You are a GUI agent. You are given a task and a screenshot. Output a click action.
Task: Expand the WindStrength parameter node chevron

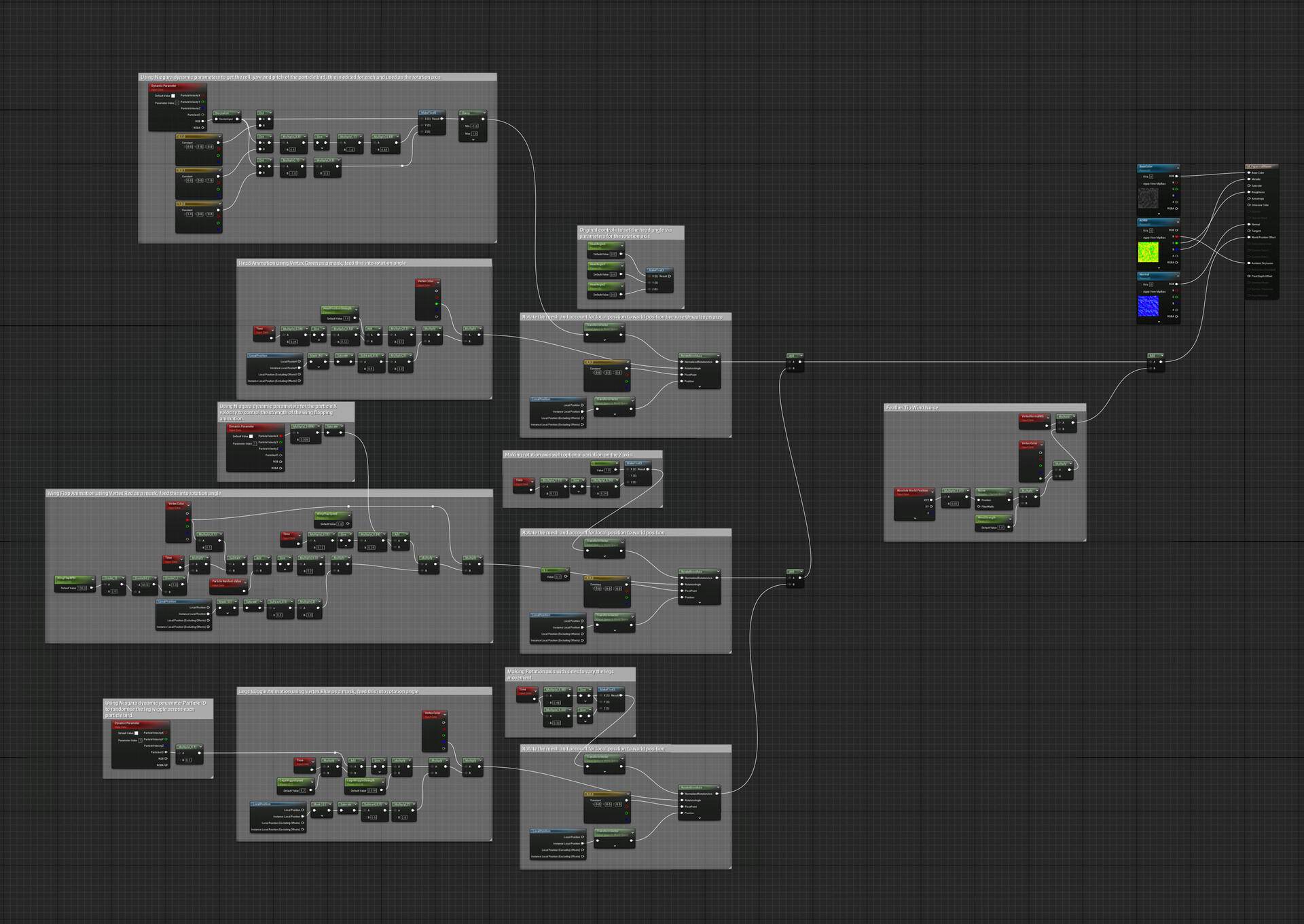coord(1010,519)
